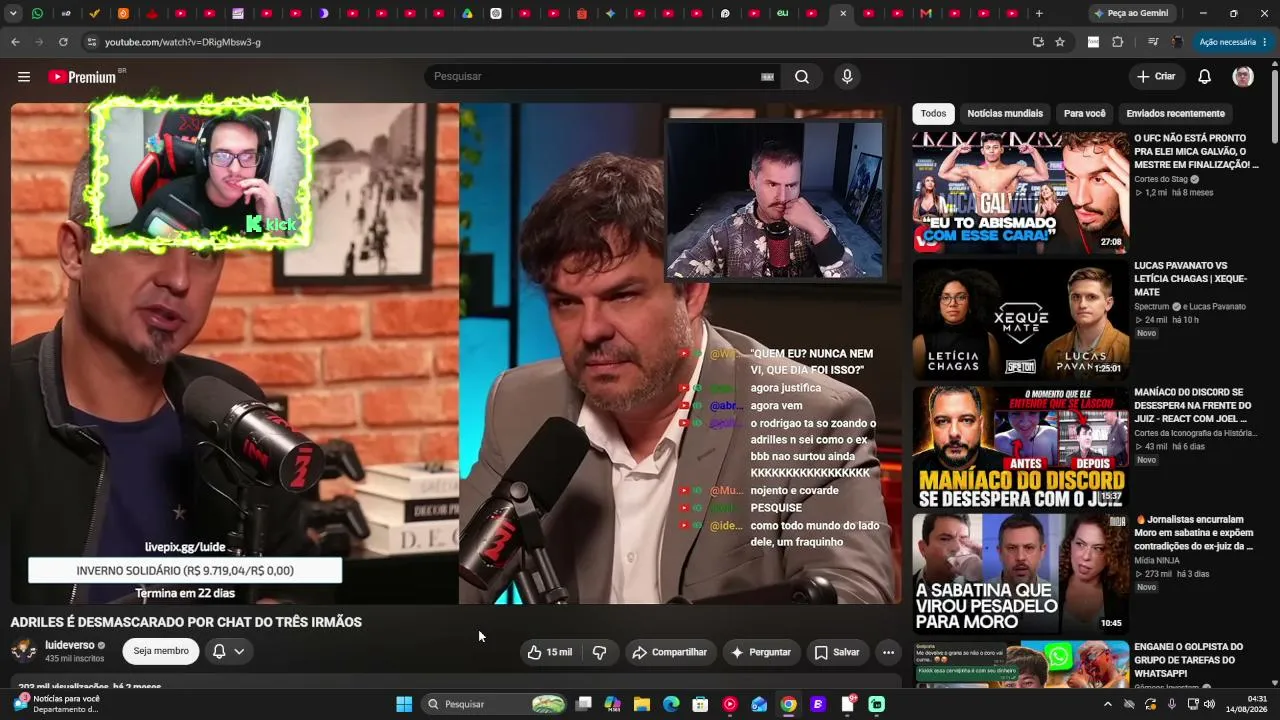Screen dimensions: 1280x720
Task: Click the Perguntar button
Action: pos(761,652)
